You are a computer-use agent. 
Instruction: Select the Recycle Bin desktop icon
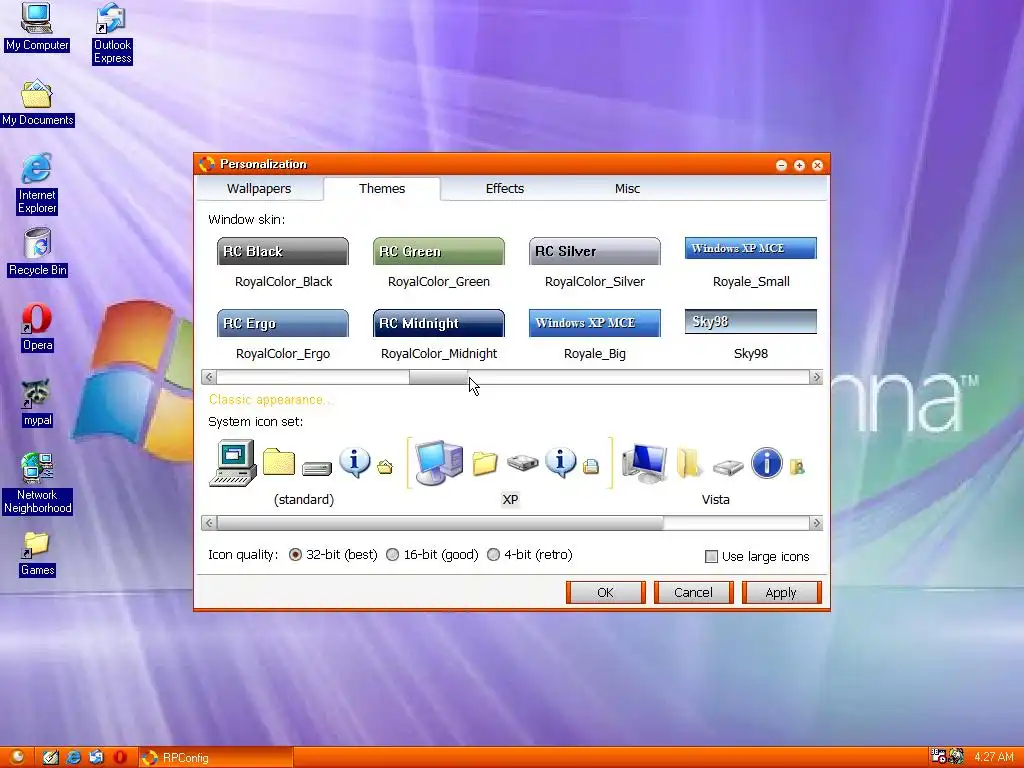tap(37, 253)
